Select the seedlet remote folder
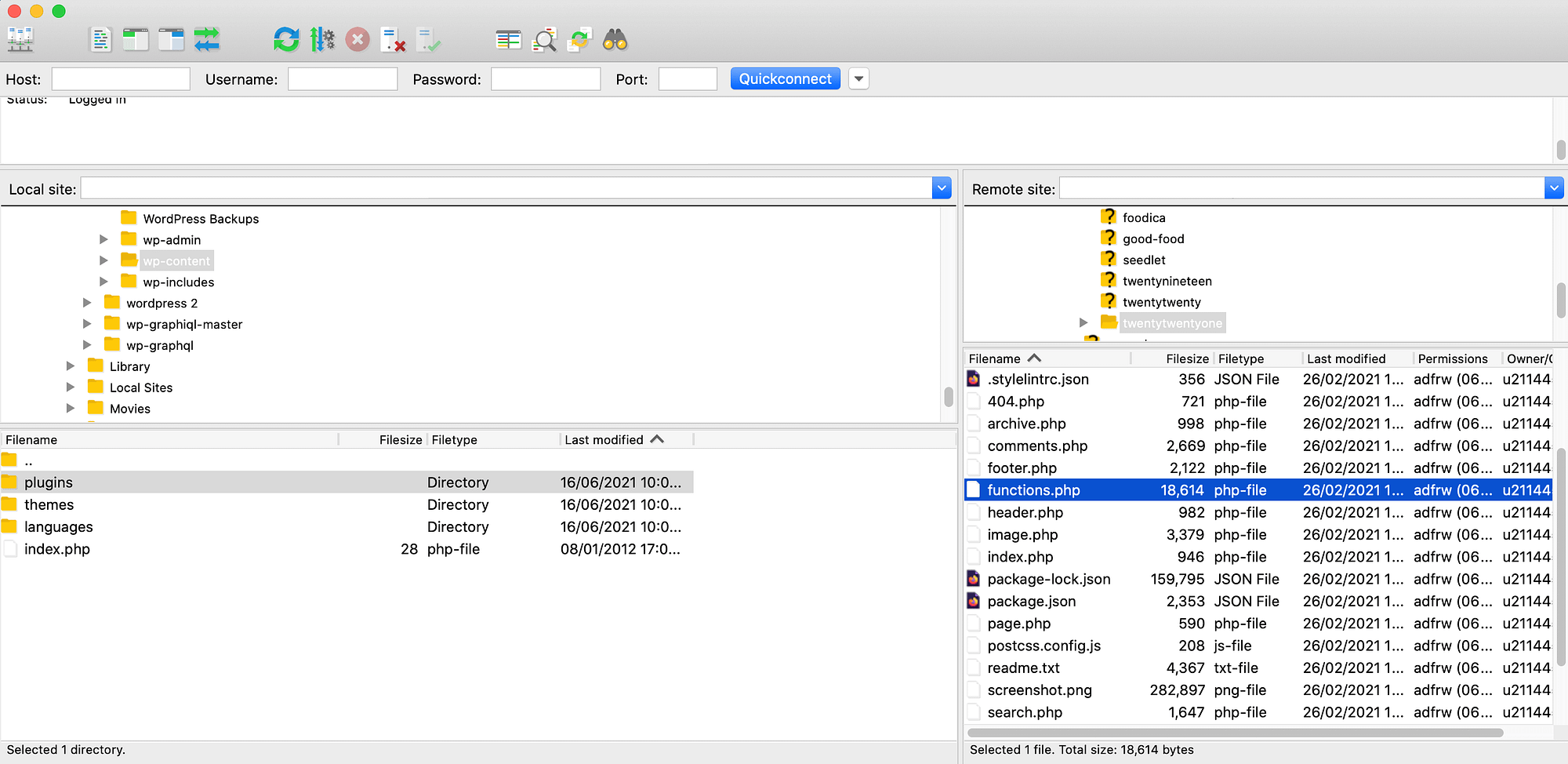This screenshot has height=764, width=1568. (1144, 260)
